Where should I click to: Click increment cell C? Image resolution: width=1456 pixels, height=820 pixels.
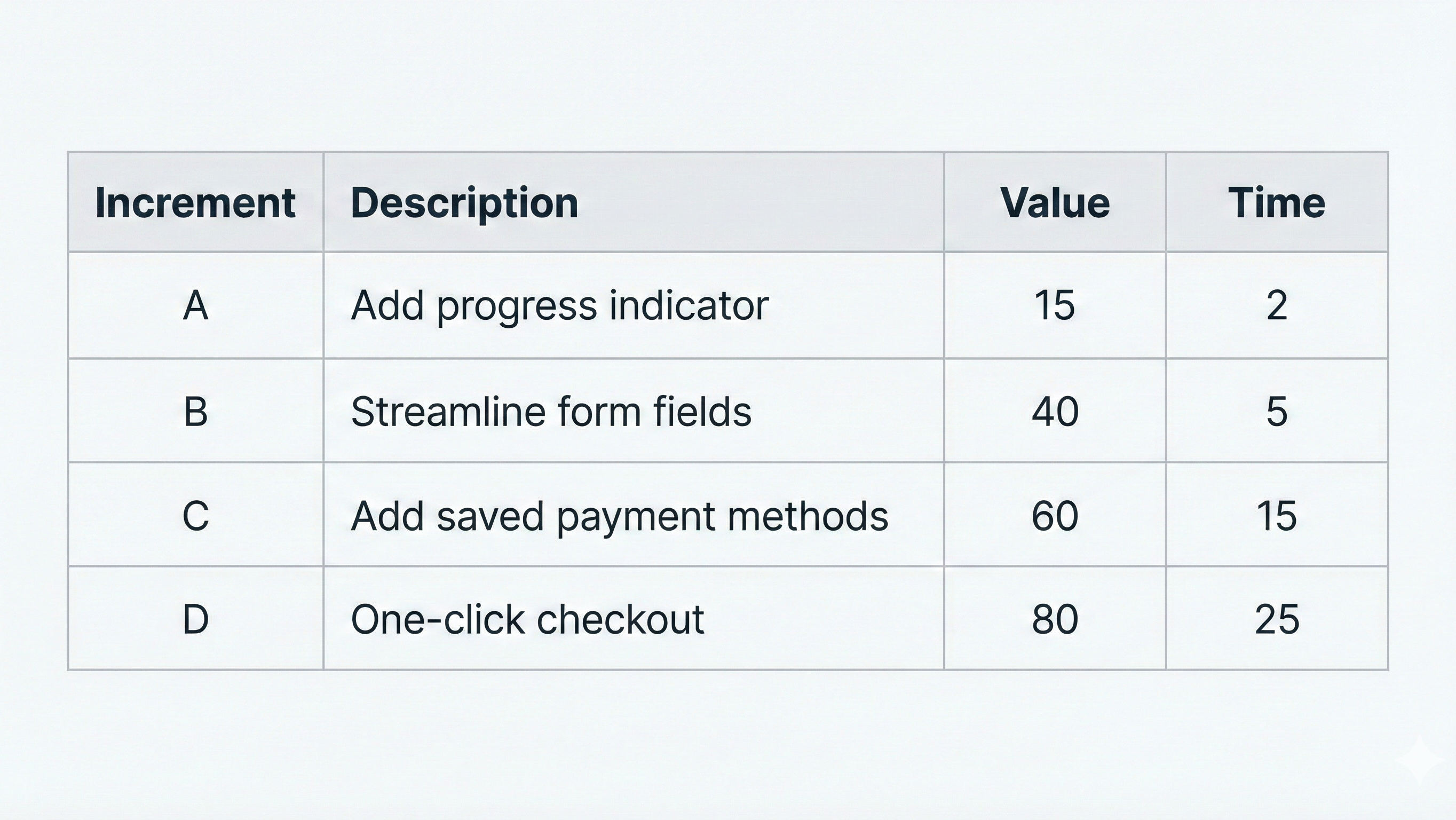195,516
